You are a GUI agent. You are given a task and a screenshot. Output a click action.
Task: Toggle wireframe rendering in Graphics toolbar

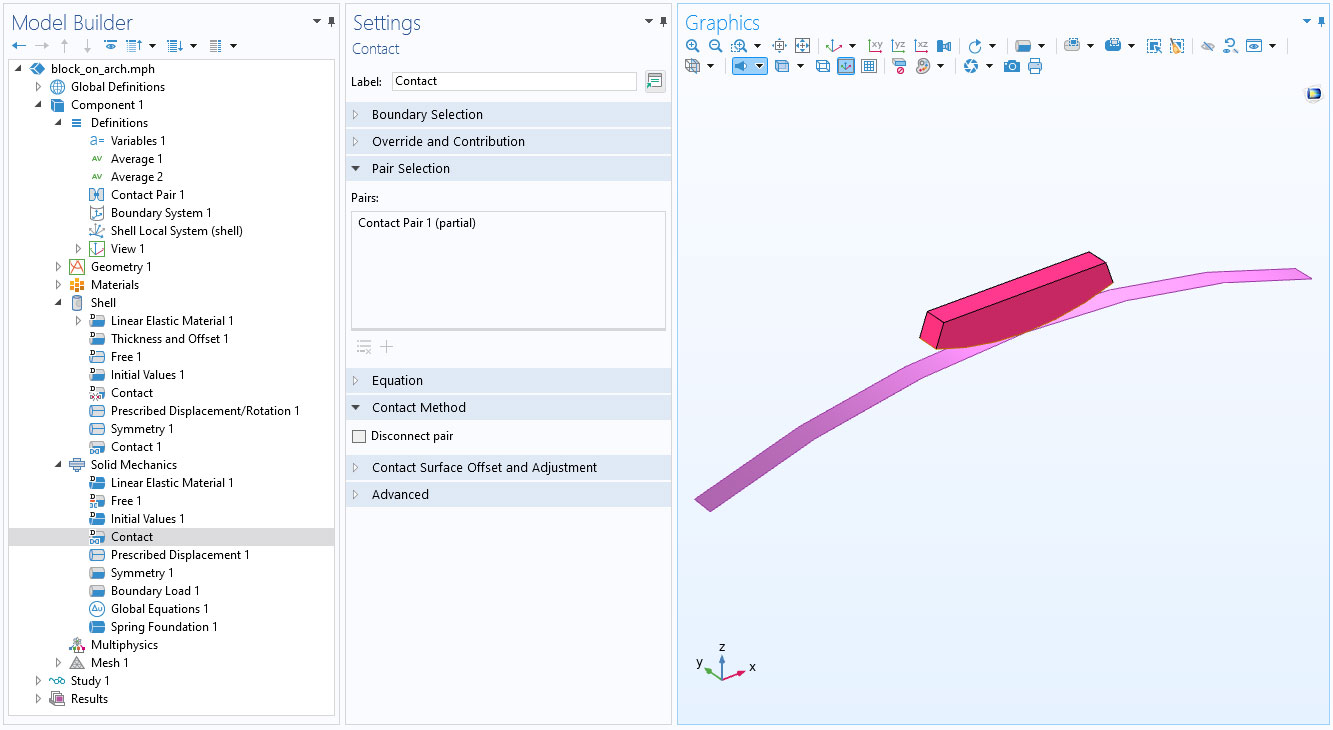[x=822, y=66]
